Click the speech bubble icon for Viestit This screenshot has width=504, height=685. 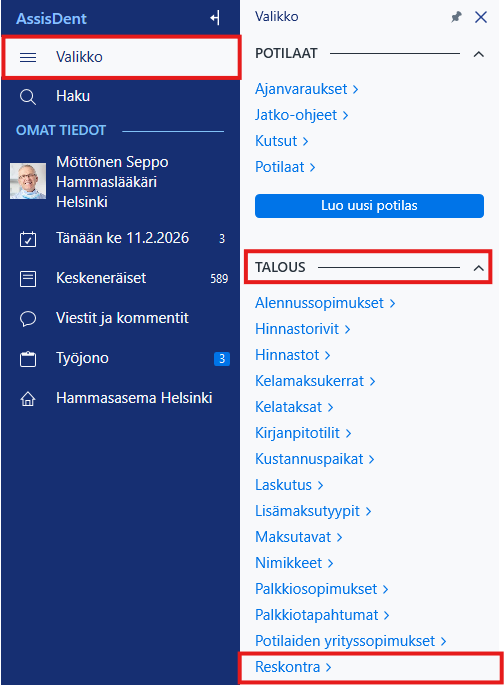[28, 318]
